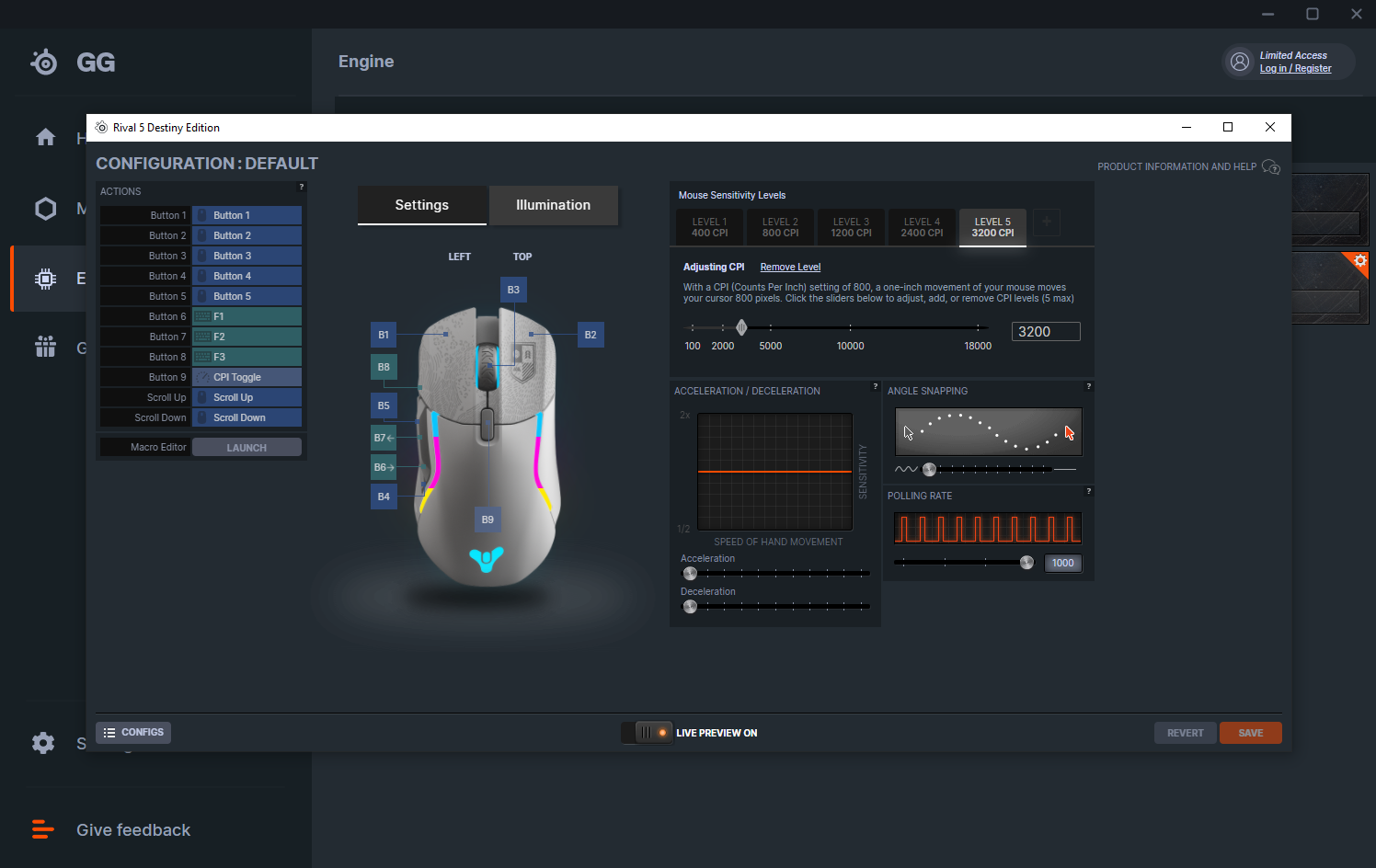Click the Angle Snapping help question mark
Screen dimensions: 1376x868
pos(1088,386)
